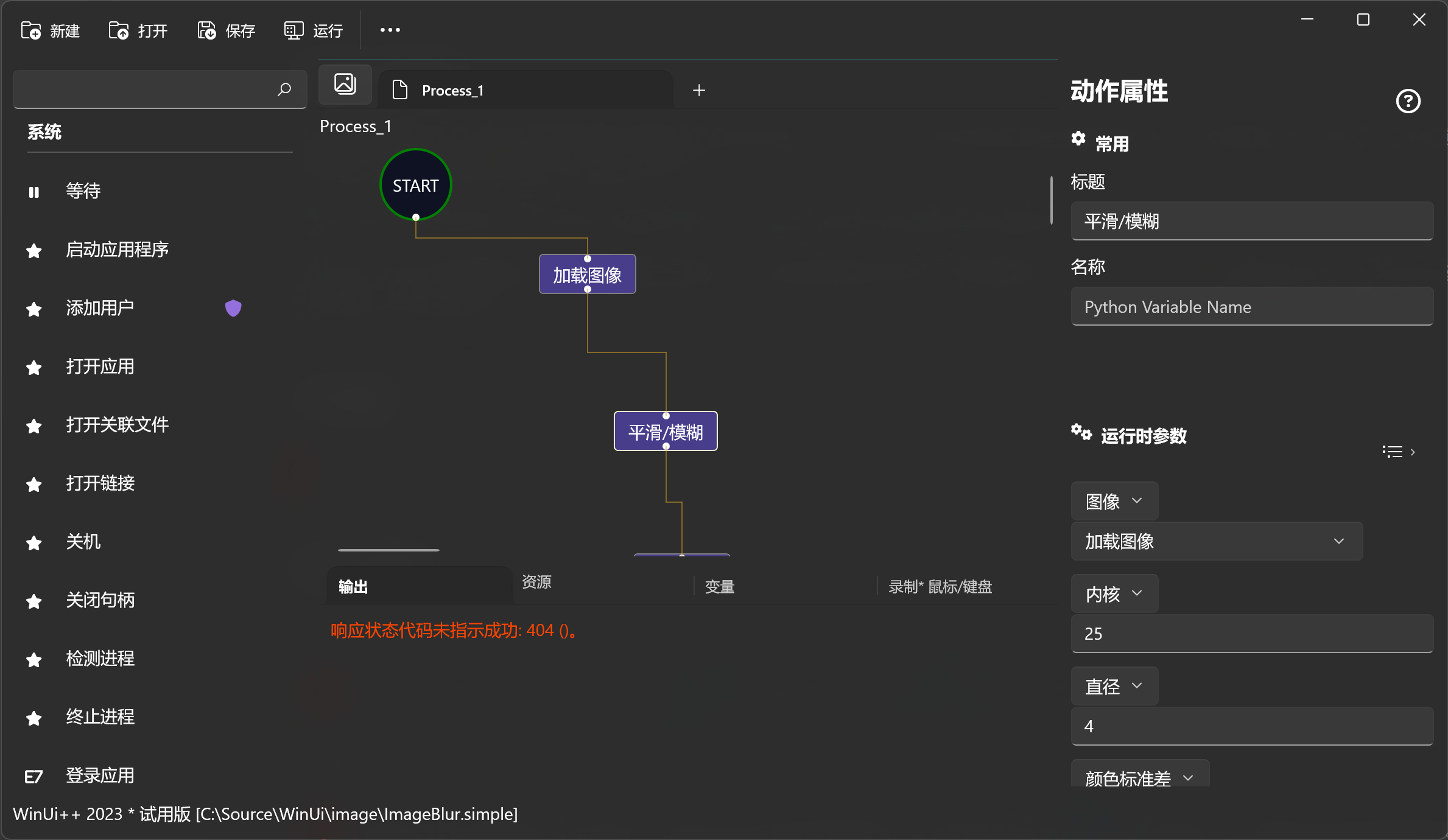Screen dimensions: 1448x840
Task: Click the image view icon beside Process_1
Action: pos(345,84)
